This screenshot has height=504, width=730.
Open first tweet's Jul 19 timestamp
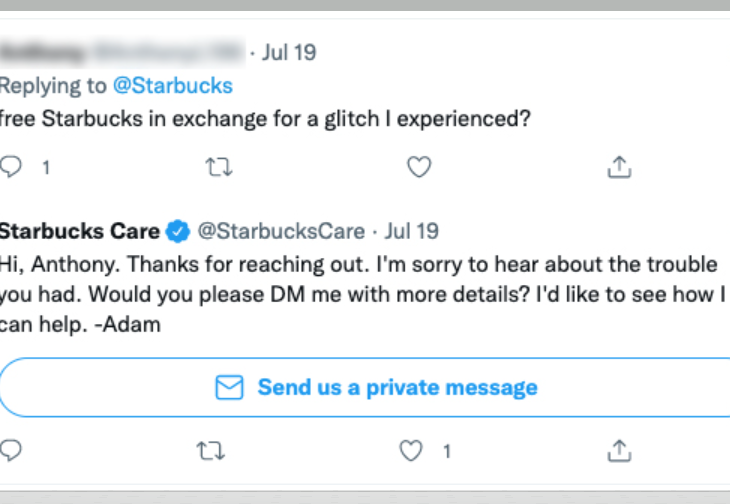289,52
